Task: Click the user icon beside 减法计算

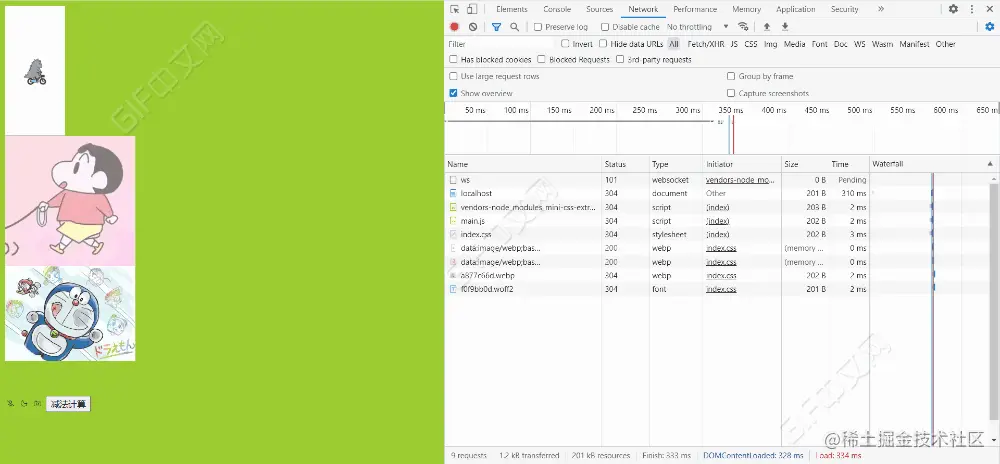Action: (x=10, y=403)
